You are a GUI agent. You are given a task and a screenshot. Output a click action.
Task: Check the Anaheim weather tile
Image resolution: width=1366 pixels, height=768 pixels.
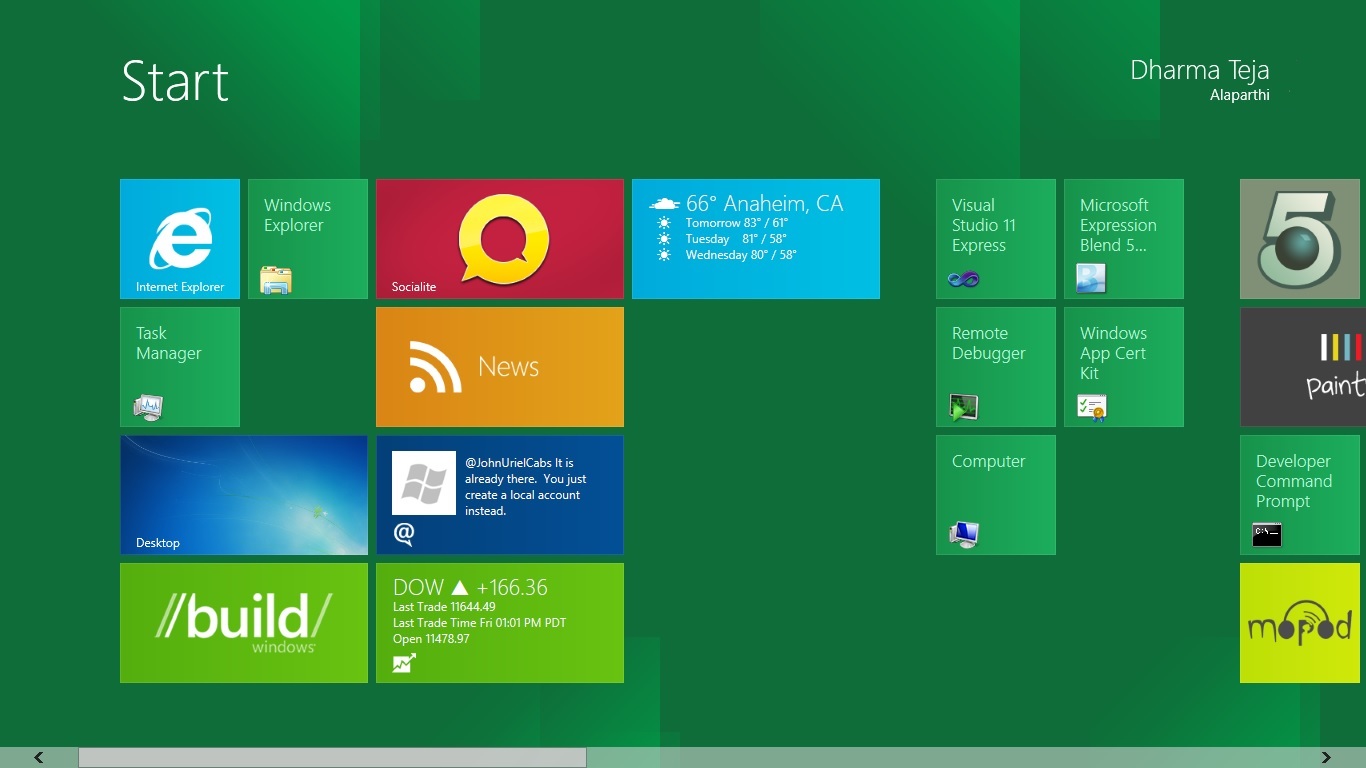coord(755,238)
